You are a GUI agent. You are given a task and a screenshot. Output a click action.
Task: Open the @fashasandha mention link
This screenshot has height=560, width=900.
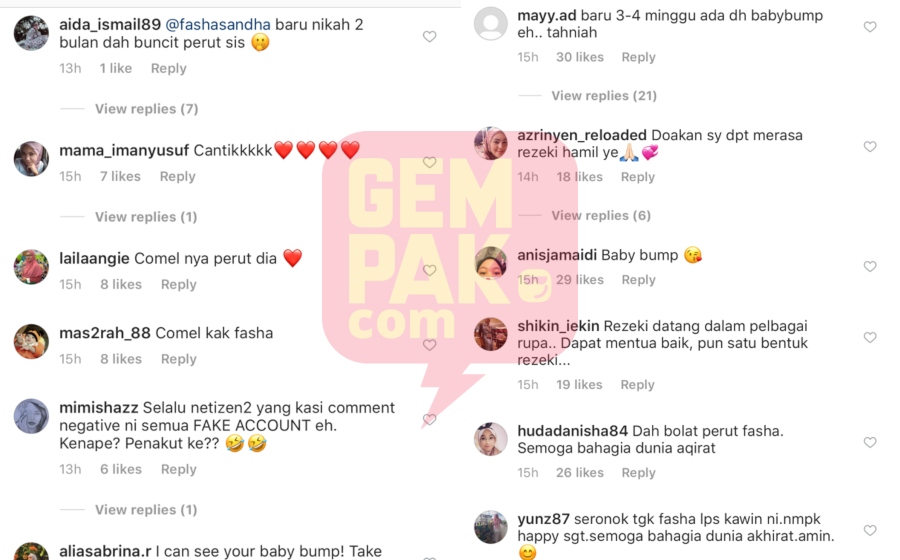218,25
